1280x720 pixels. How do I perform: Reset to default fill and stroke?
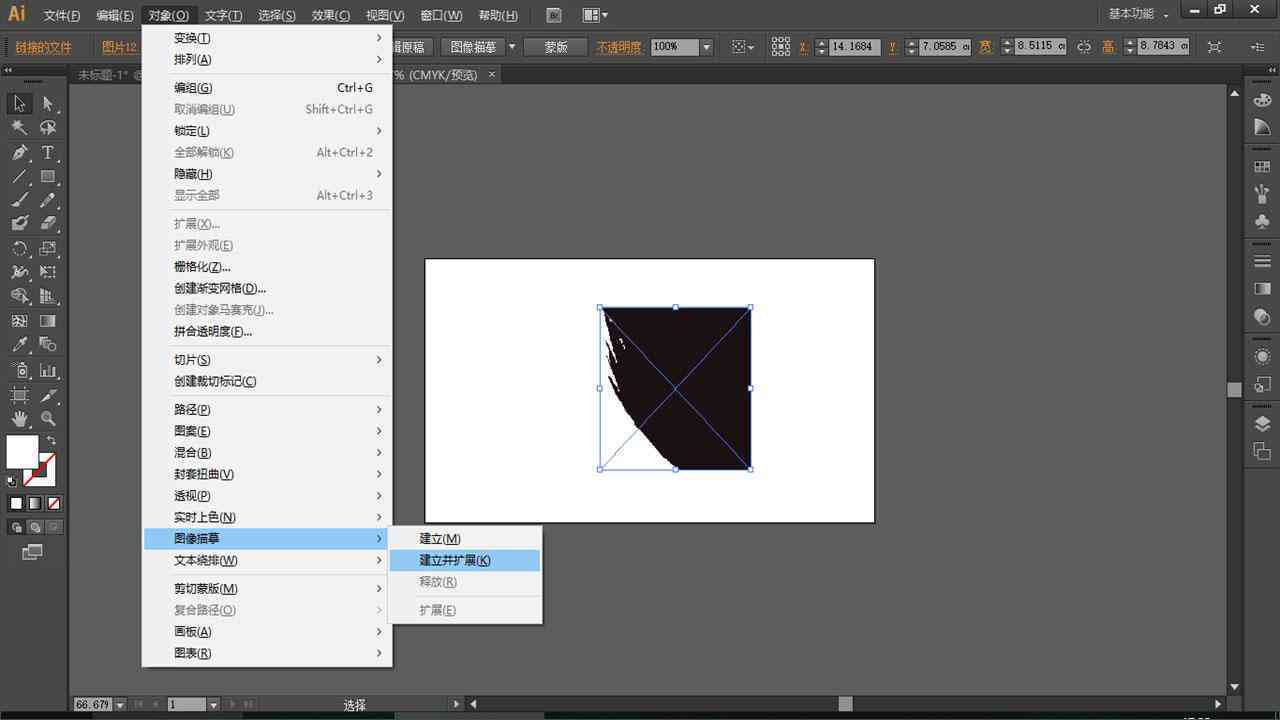(12, 481)
